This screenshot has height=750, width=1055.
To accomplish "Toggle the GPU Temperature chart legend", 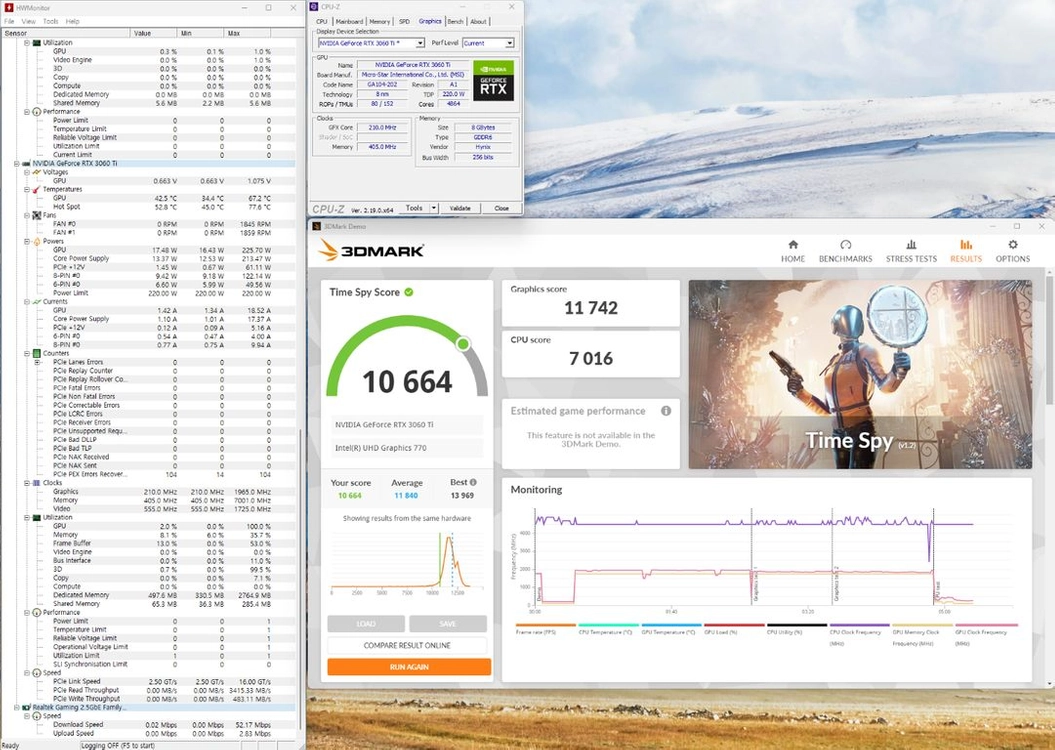I will click(671, 629).
